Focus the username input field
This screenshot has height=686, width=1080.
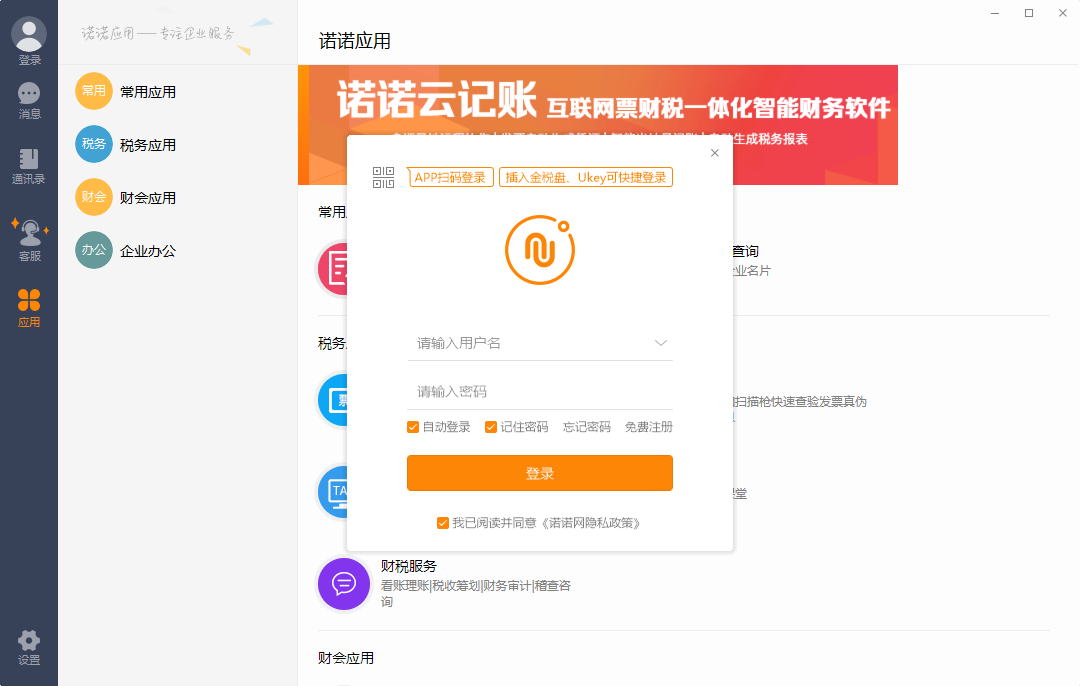click(540, 343)
